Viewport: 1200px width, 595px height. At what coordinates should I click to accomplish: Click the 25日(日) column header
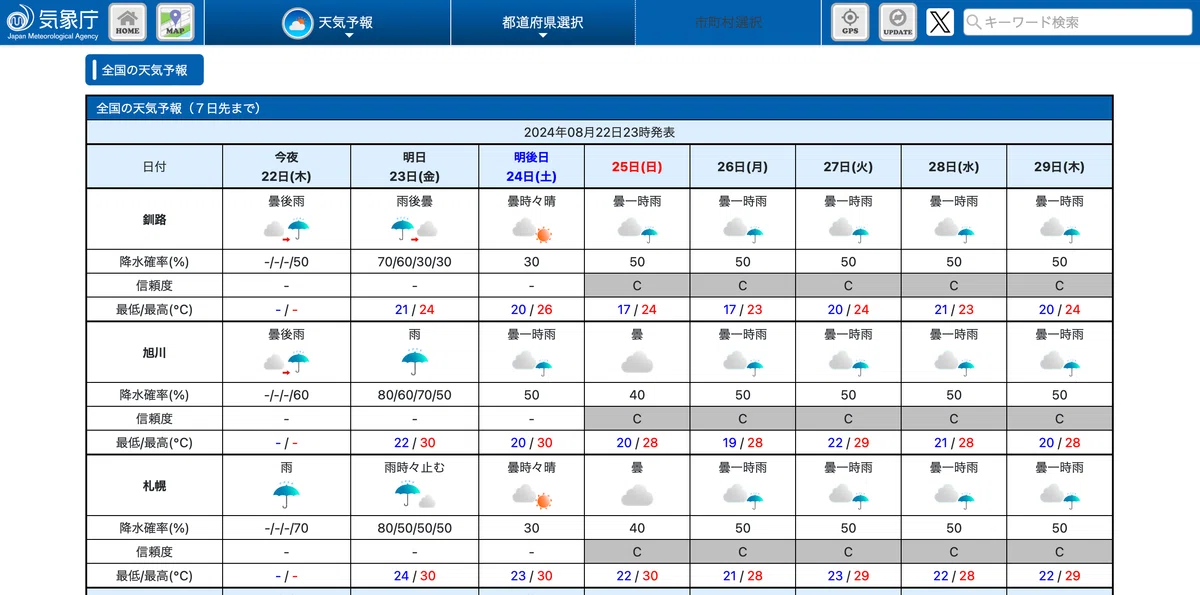[637, 167]
